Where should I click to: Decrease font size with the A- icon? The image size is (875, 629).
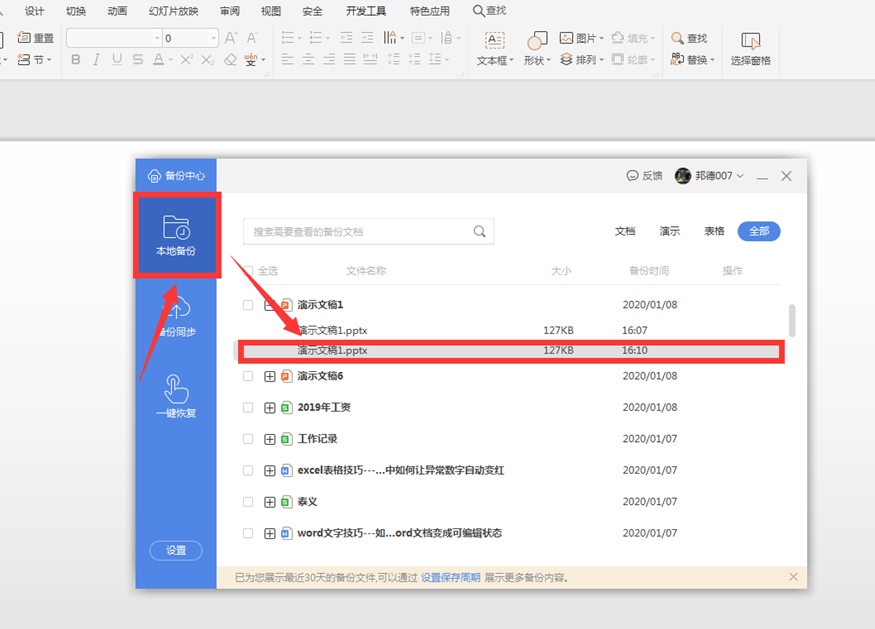252,38
